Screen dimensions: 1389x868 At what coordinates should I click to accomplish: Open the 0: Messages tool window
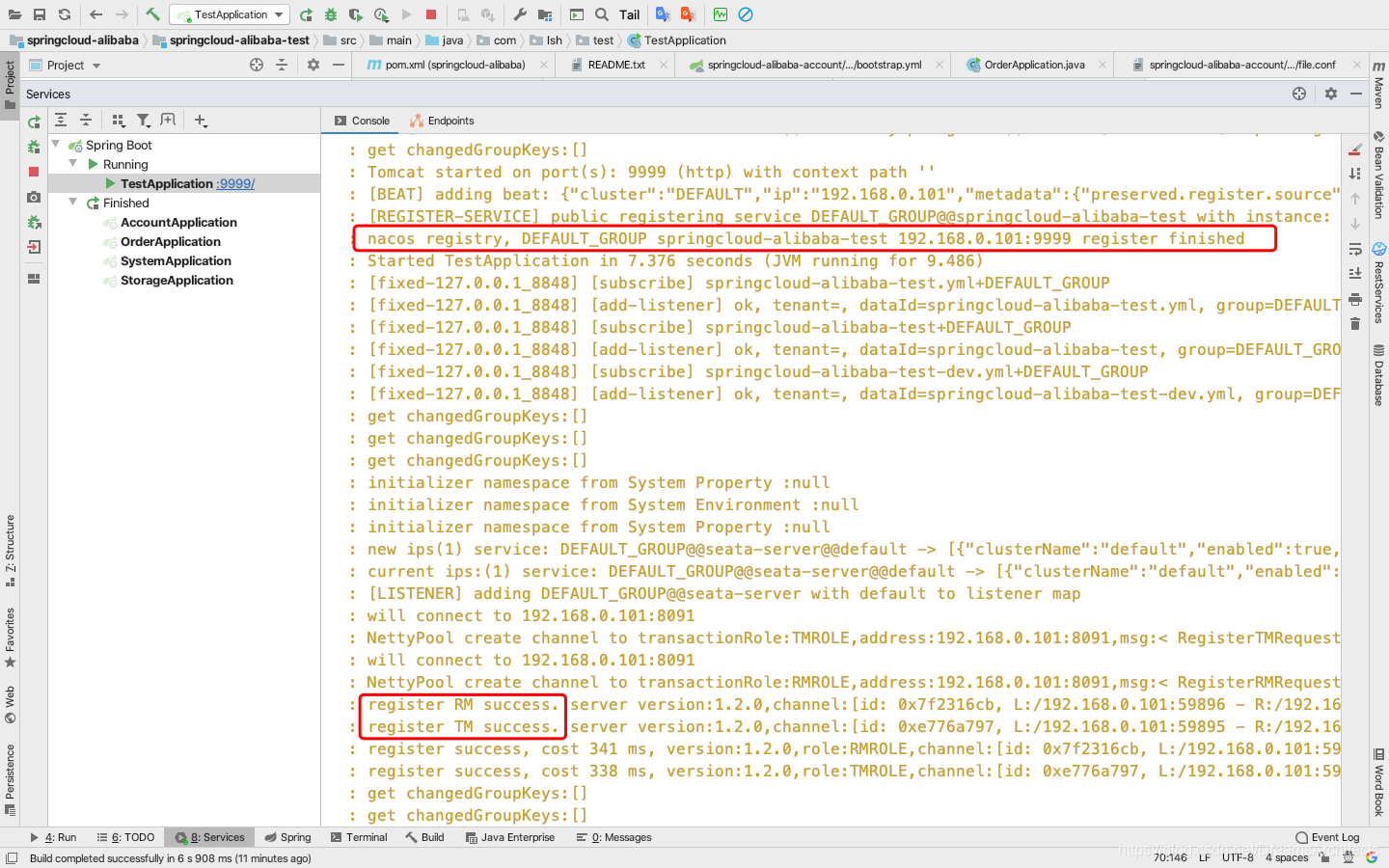pyautogui.click(x=613, y=837)
